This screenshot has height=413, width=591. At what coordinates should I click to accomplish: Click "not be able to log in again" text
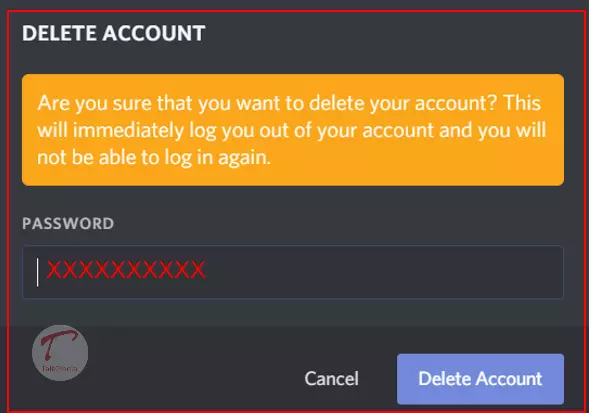[154, 158]
